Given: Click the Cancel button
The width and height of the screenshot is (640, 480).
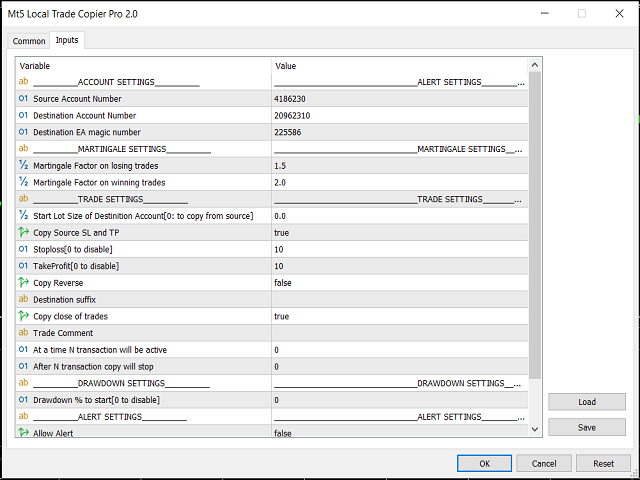Looking at the screenshot, I should 544,463.
